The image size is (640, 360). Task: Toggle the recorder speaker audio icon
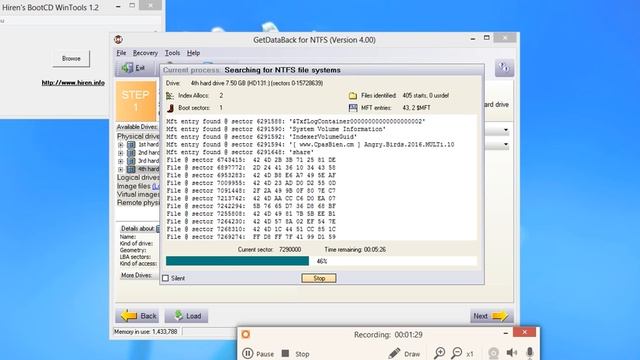coord(511,353)
